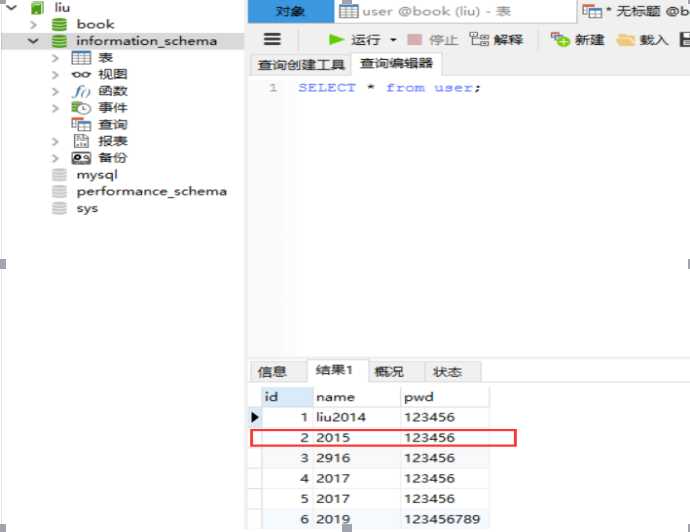This screenshot has width=690, height=532.
Task: Switch to the Info (信息) results tab
Action: tap(272, 372)
